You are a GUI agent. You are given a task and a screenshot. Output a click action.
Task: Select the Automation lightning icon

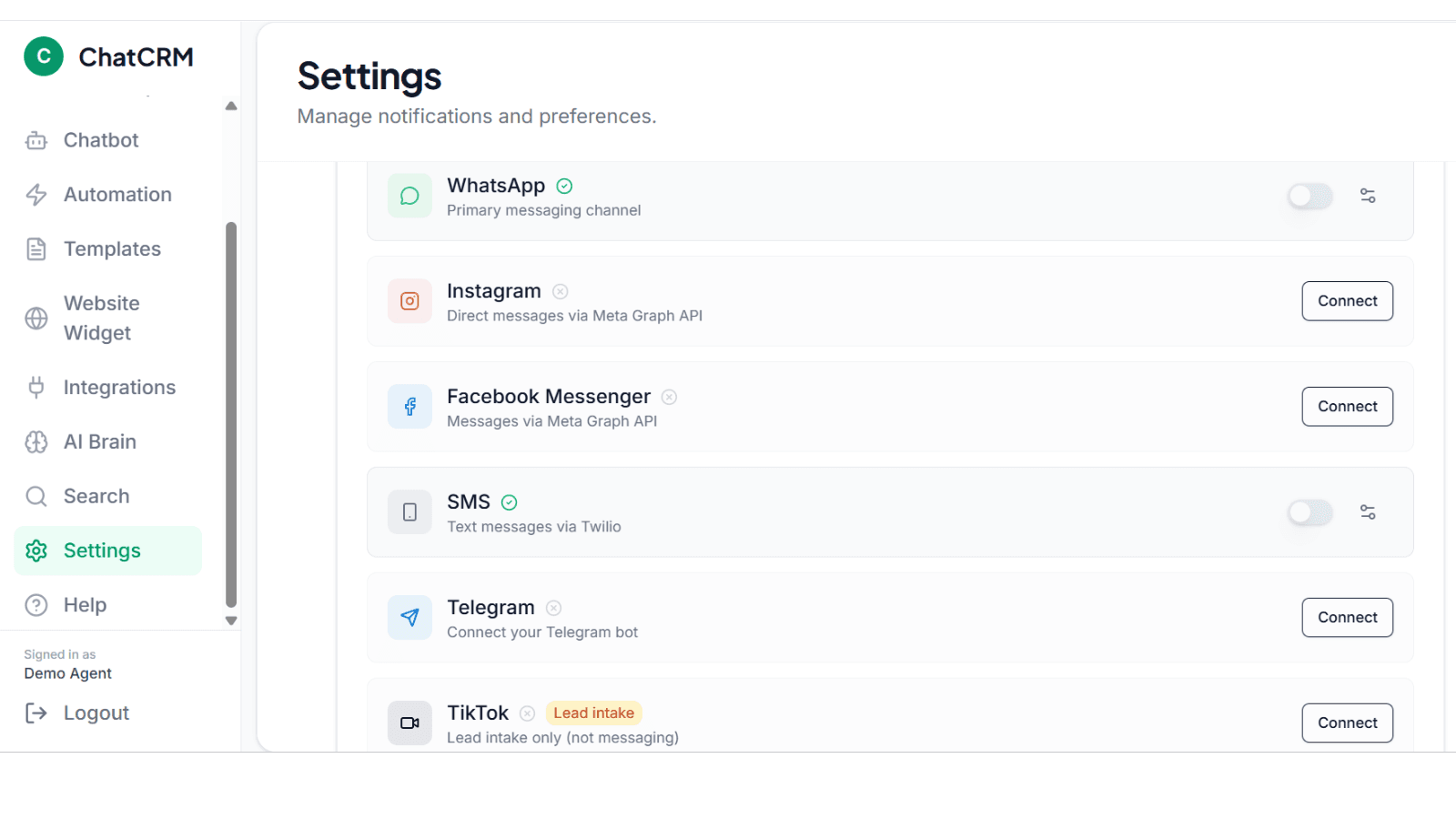[35, 194]
